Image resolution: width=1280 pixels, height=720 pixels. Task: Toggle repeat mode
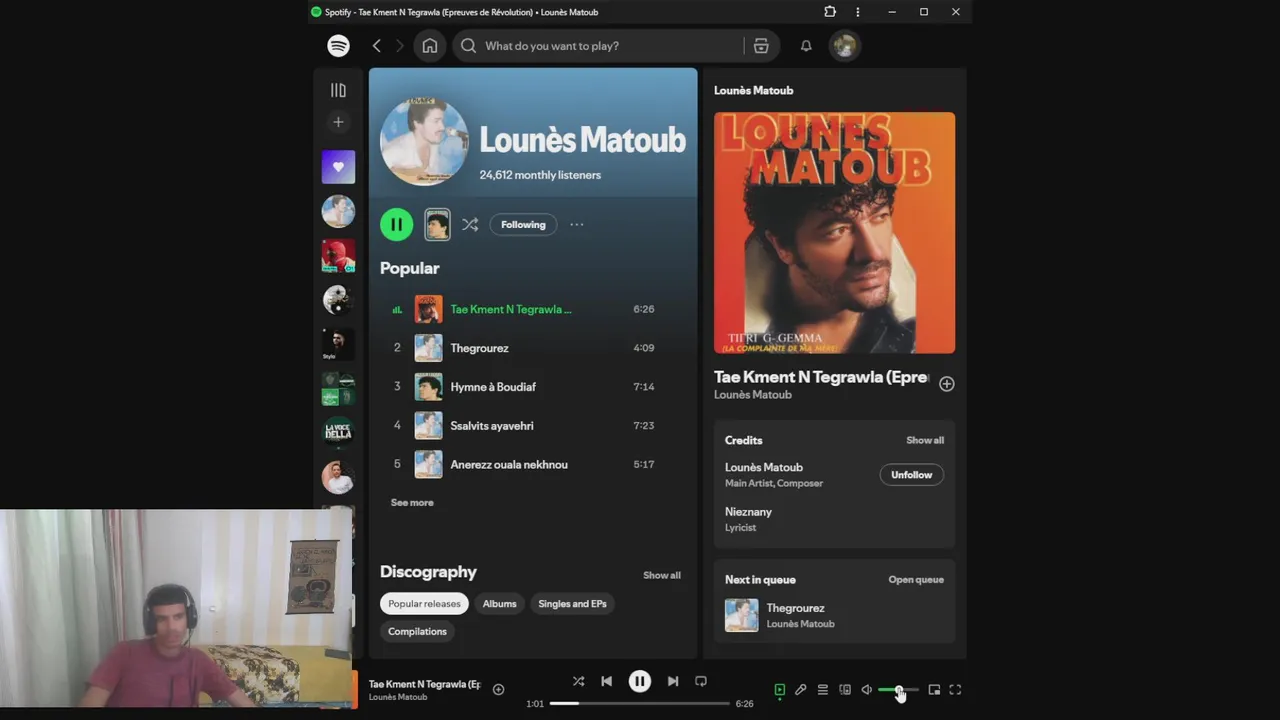coord(701,681)
